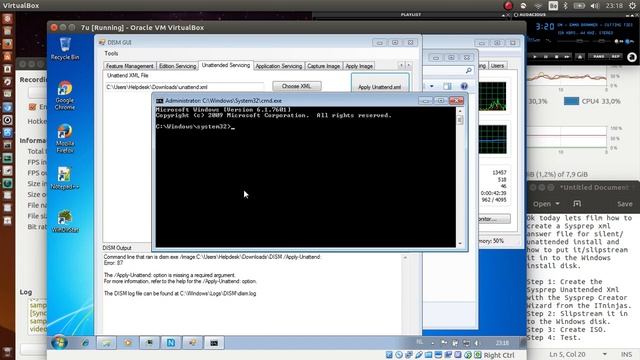The width and height of the screenshot is (640, 360).
Task: Pause playback in the Audacious player
Action: click(545, 57)
